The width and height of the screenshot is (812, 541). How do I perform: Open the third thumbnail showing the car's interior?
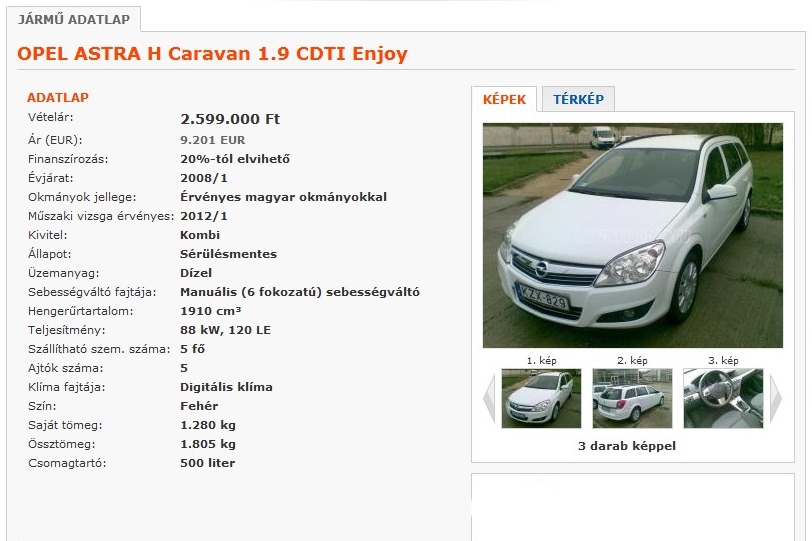723,398
